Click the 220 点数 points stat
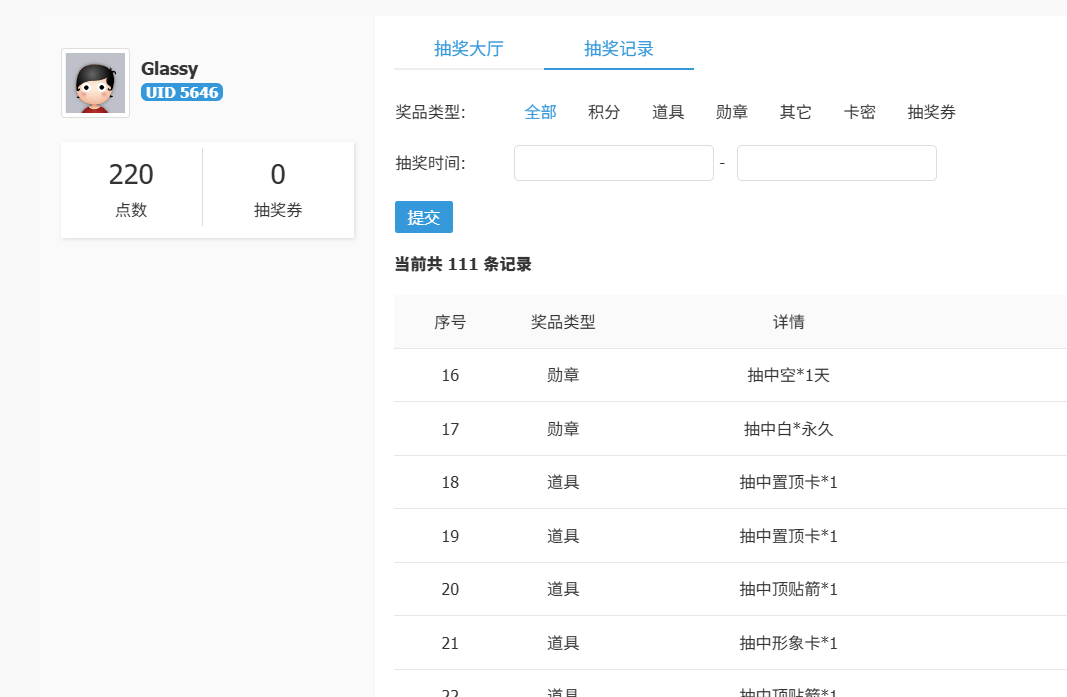 point(131,190)
